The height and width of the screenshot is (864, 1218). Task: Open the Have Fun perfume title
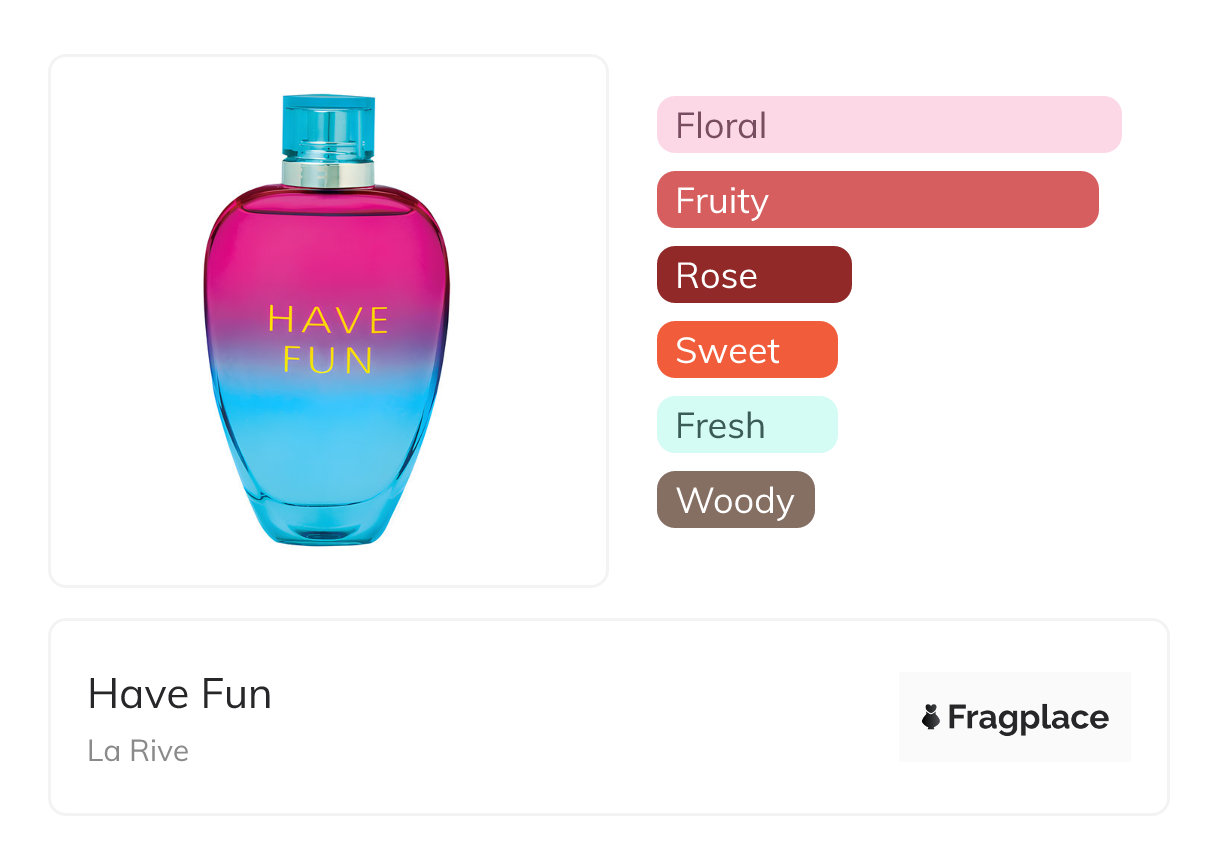[x=180, y=693]
